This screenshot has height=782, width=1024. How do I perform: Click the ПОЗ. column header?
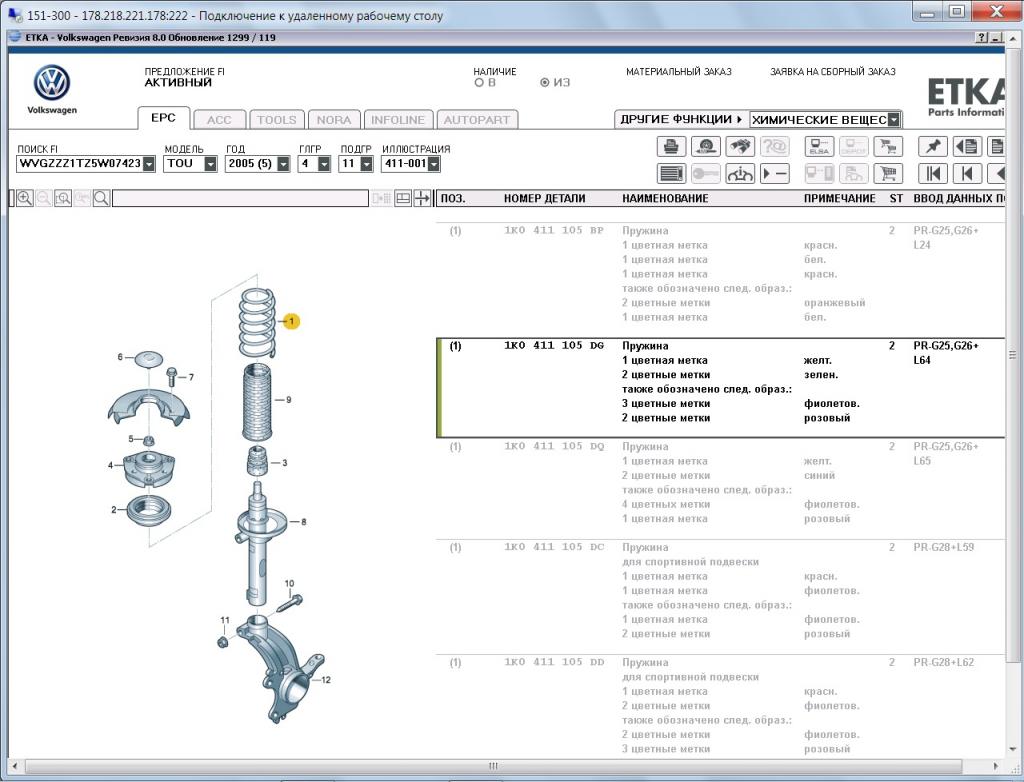[453, 199]
